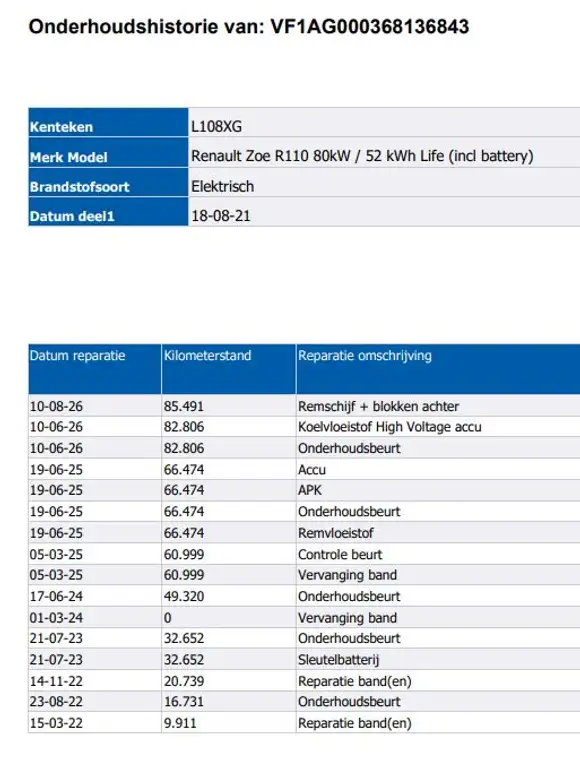Click the Datum reparatie column header
The width and height of the screenshot is (580, 768).
click(x=95, y=369)
